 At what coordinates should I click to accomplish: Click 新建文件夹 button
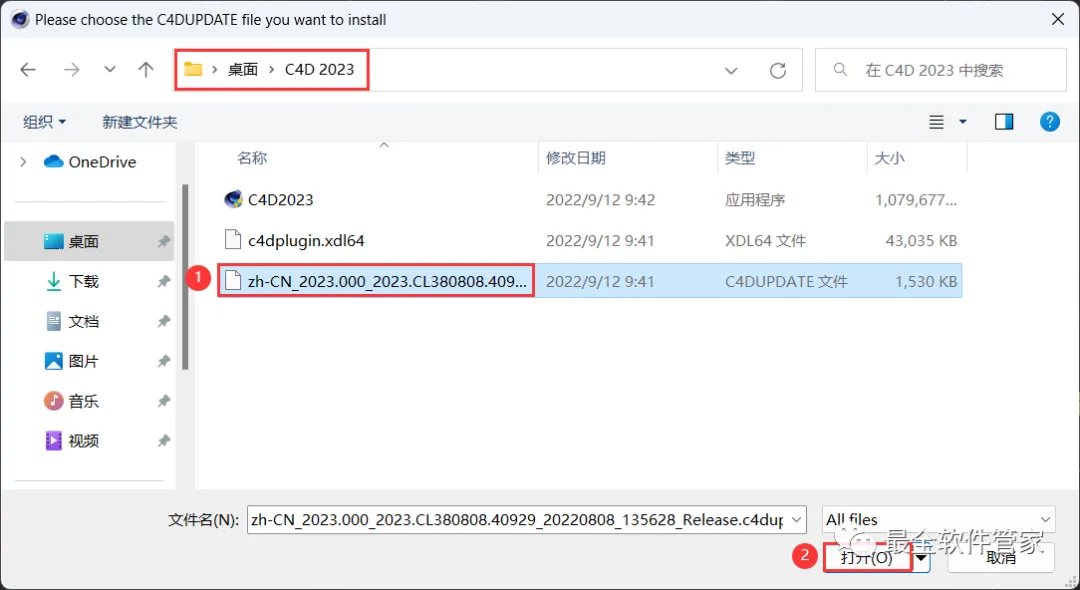click(140, 122)
